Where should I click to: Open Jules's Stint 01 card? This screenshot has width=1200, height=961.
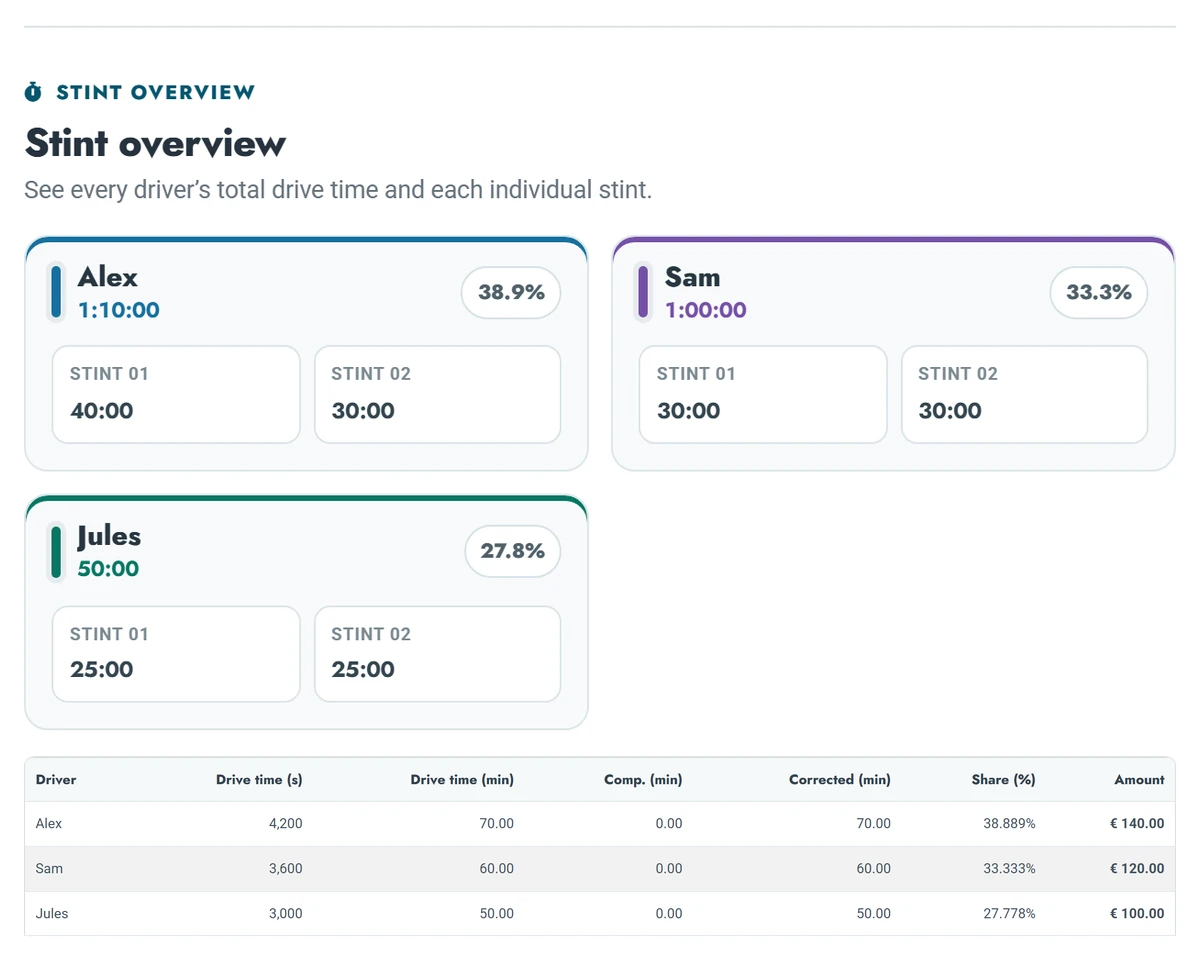176,654
